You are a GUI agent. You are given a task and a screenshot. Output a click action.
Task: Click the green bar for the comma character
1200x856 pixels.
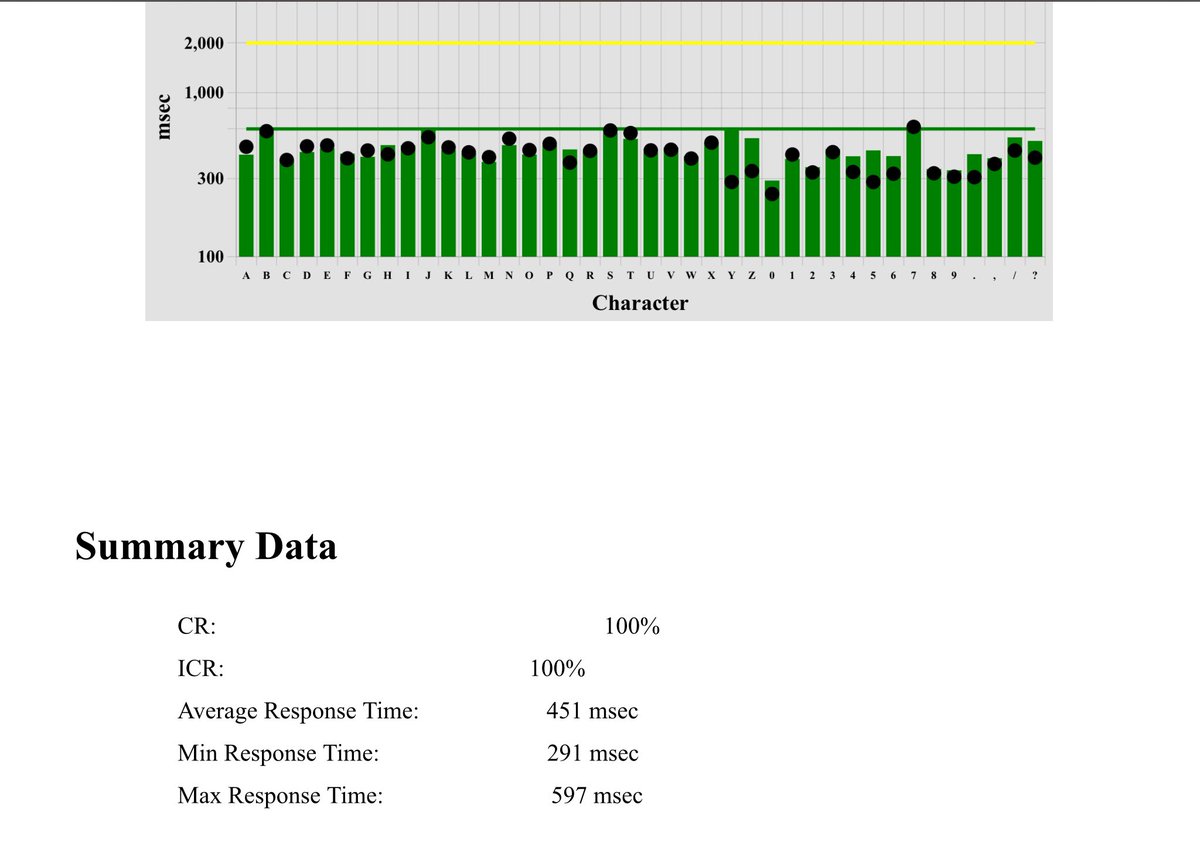994,209
